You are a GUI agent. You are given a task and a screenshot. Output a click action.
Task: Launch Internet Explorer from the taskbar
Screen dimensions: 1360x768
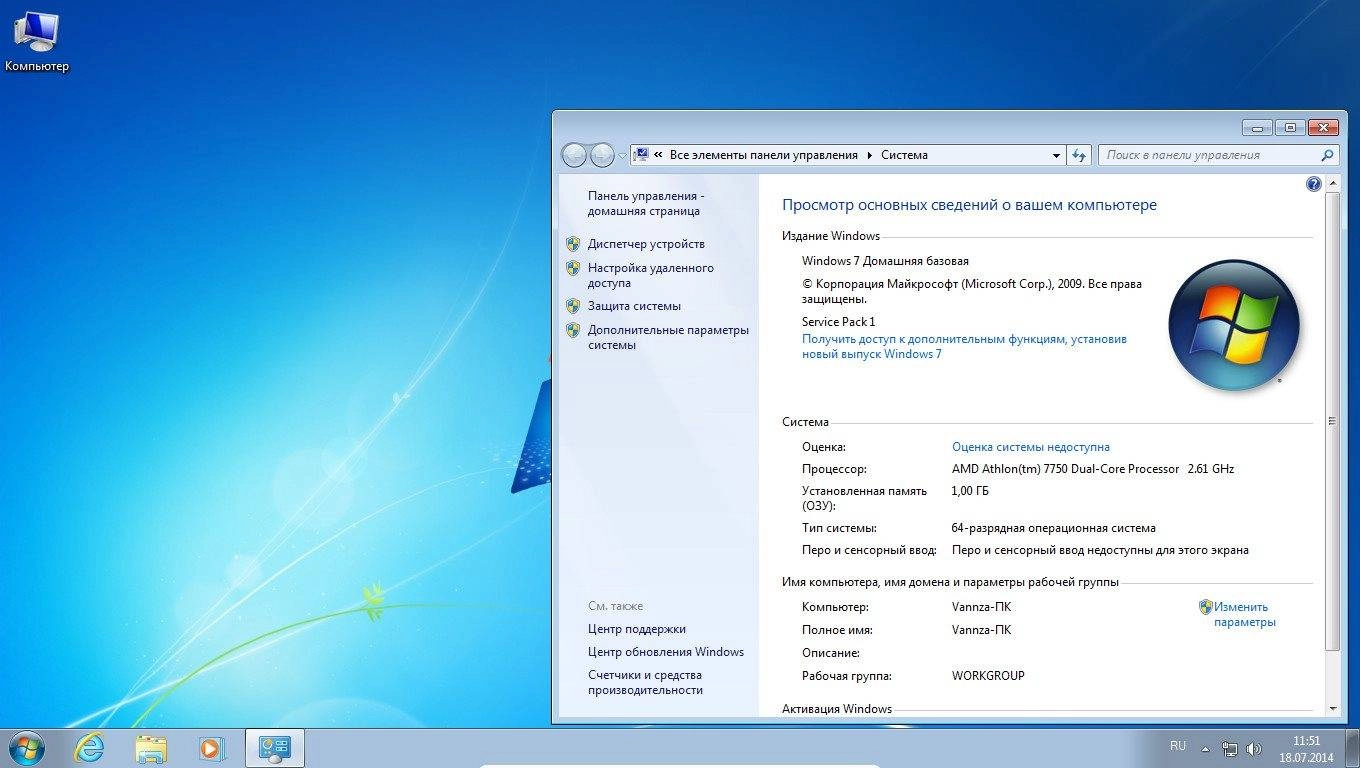[89, 748]
